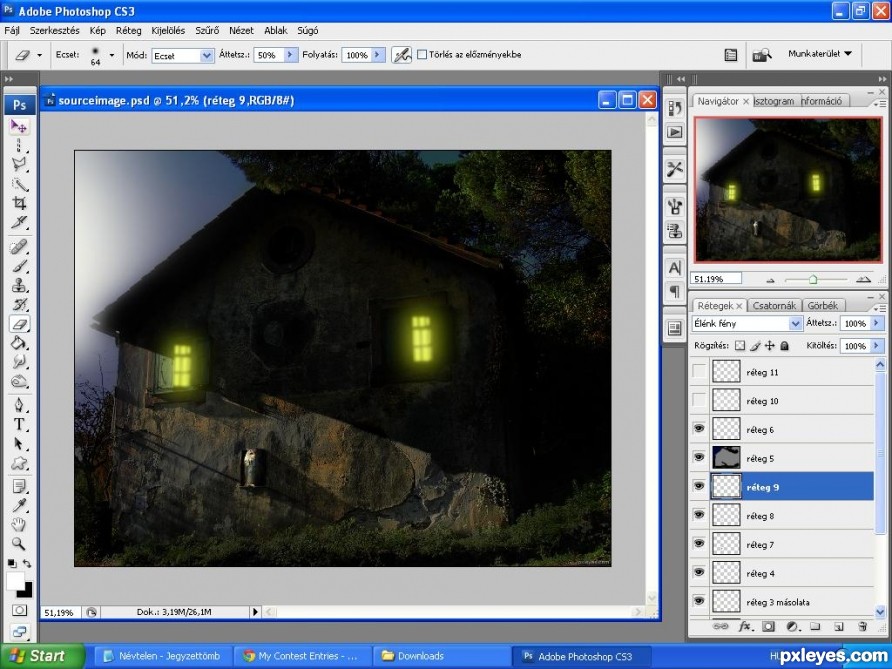Click the background color swatch
The height and width of the screenshot is (669, 892).
26,592
